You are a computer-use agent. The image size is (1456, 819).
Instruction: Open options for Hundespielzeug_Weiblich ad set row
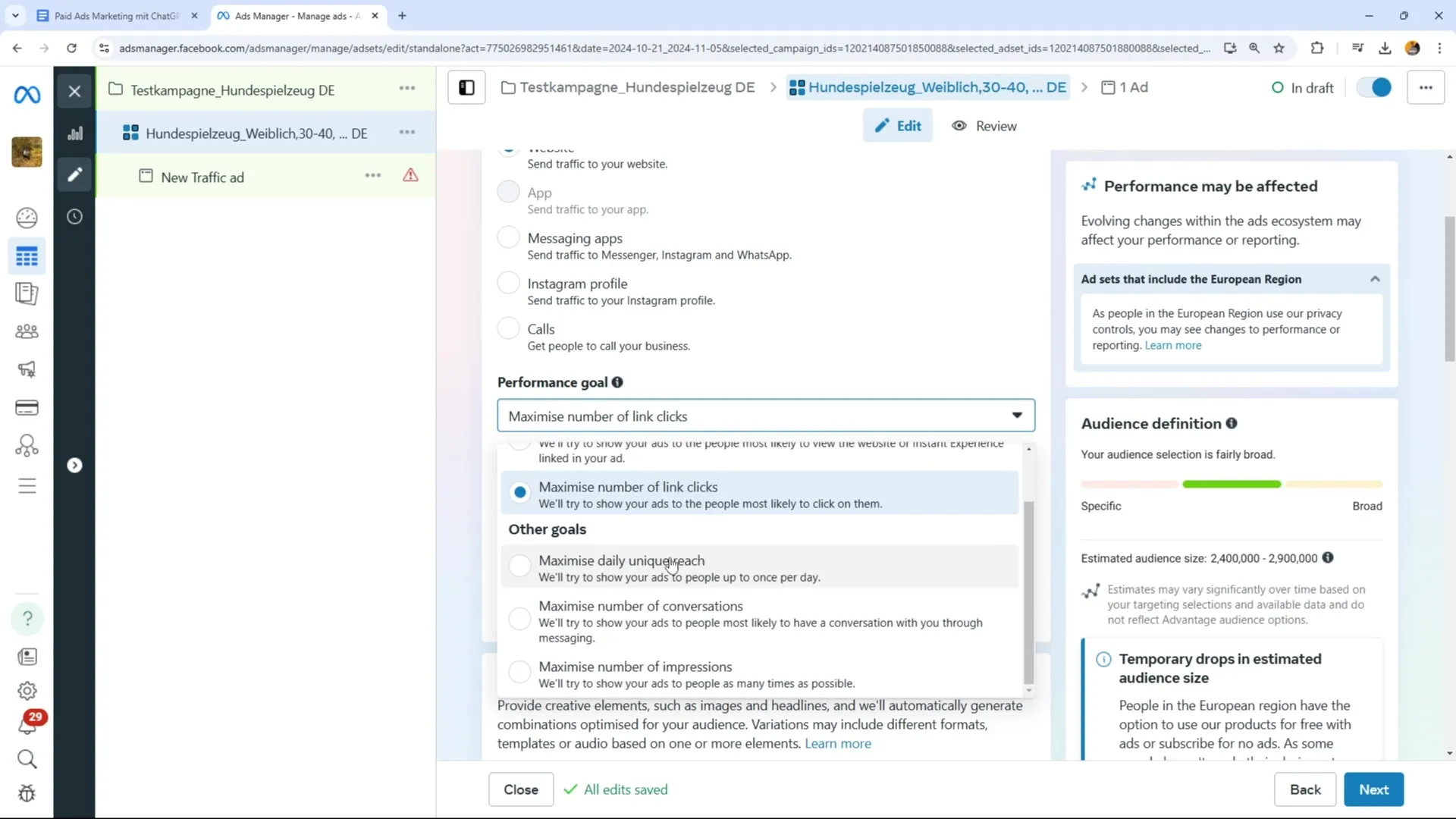[407, 133]
